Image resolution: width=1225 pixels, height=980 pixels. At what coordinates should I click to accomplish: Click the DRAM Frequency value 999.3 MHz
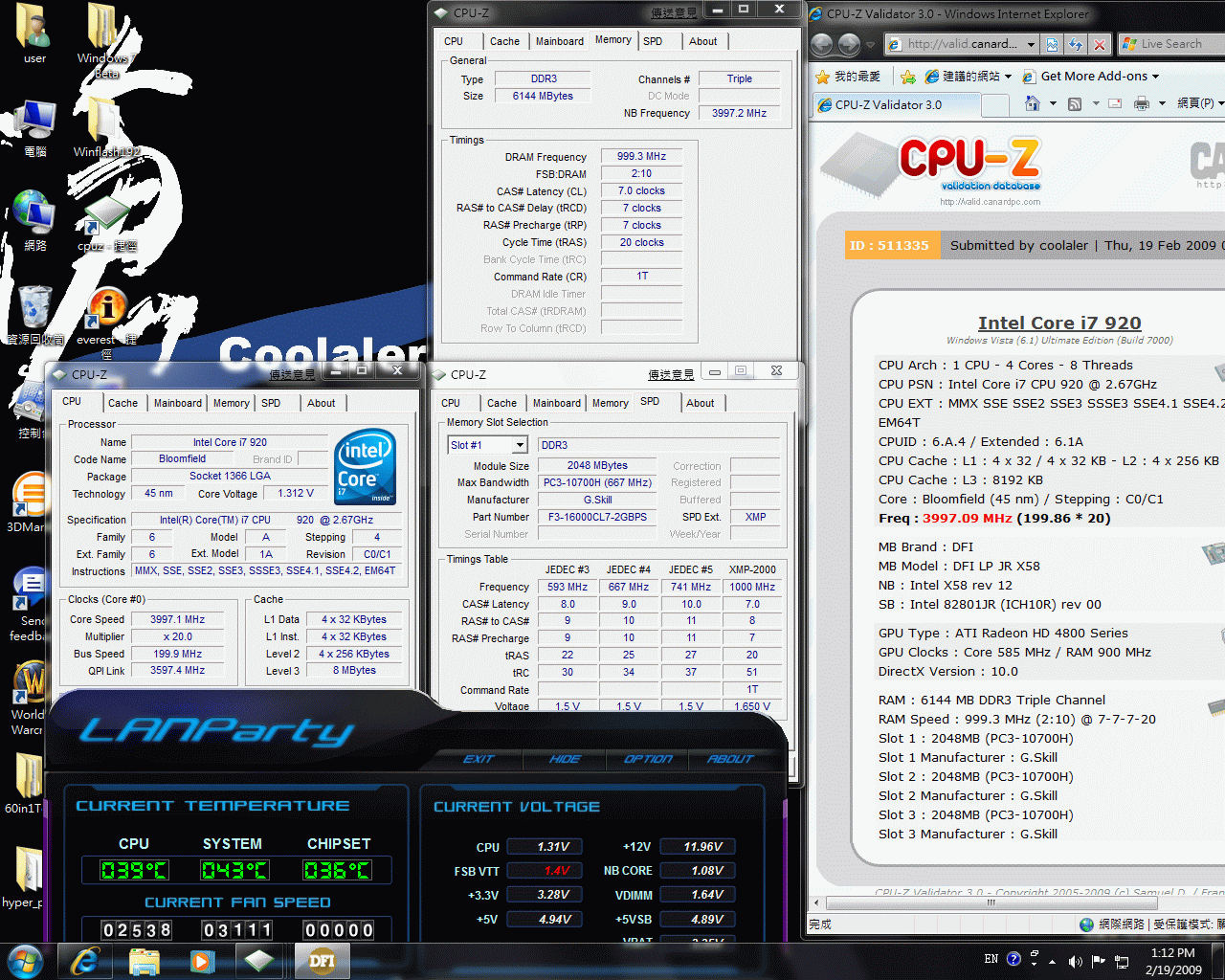coord(641,156)
